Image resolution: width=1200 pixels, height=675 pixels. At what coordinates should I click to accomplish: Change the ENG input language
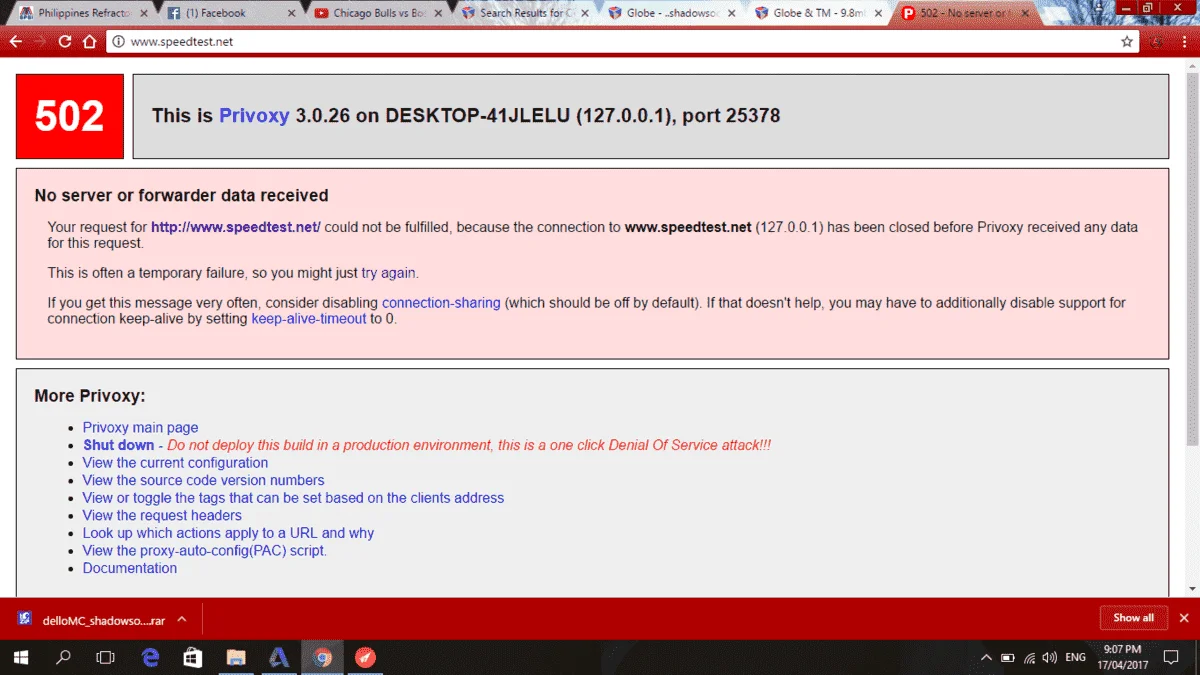click(1076, 658)
